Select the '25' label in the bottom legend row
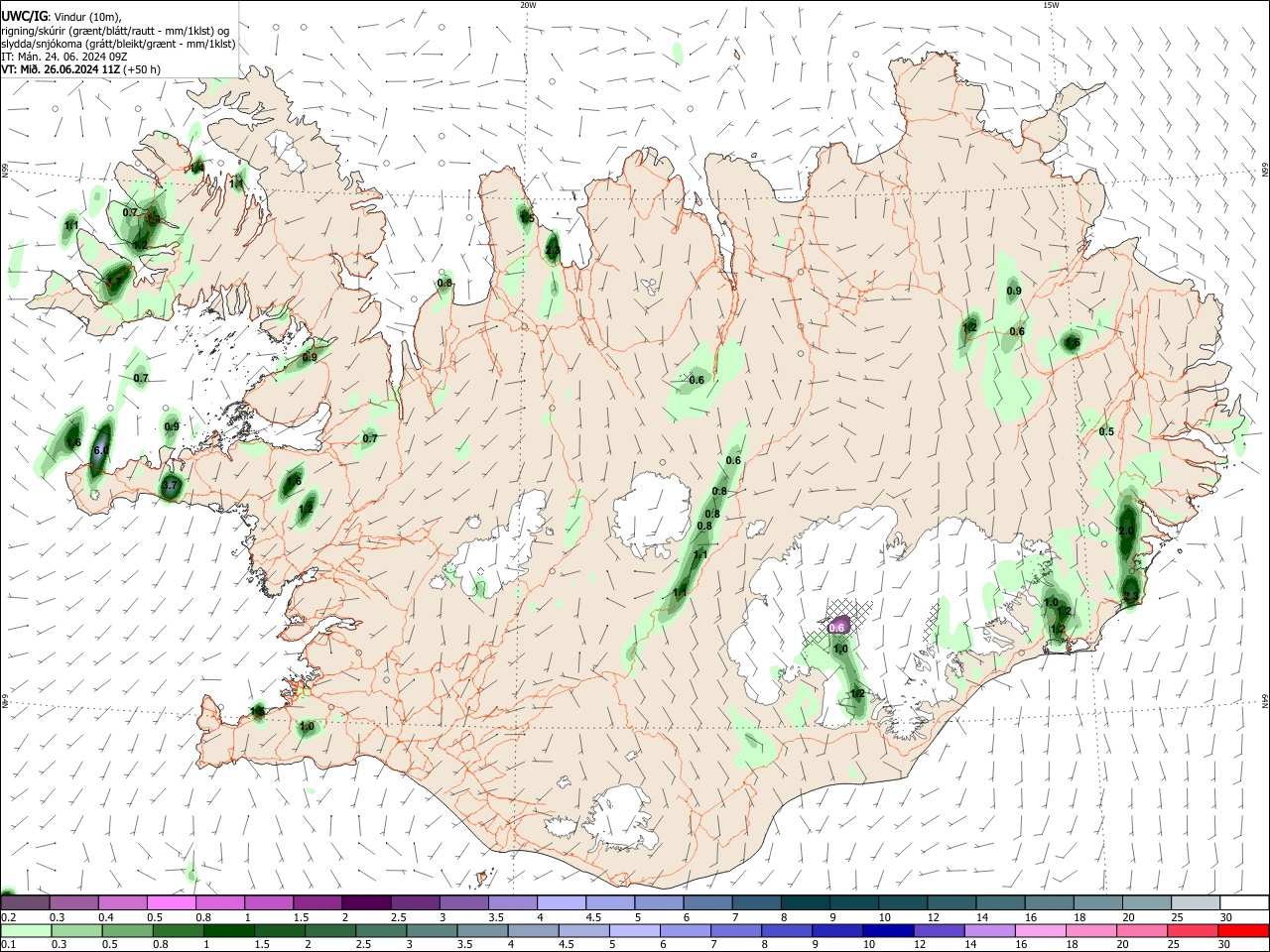1270x952 pixels. click(x=1174, y=946)
